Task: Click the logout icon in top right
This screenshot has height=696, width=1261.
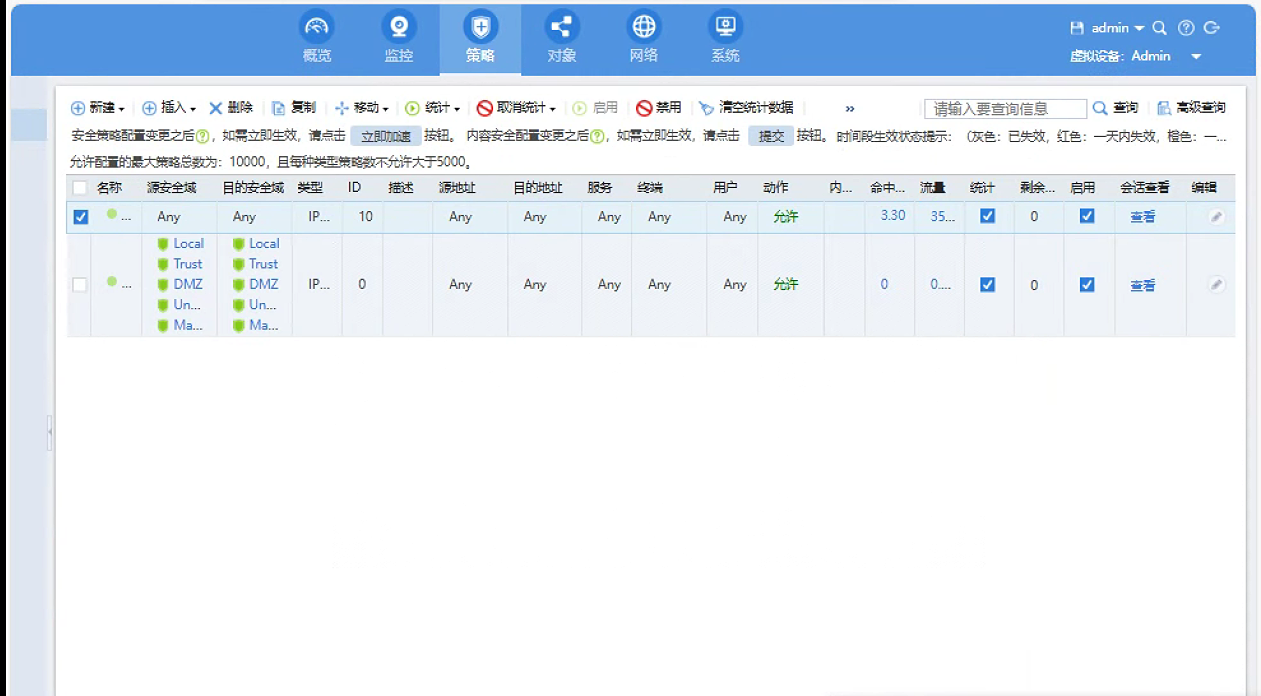Action: pos(1212,28)
